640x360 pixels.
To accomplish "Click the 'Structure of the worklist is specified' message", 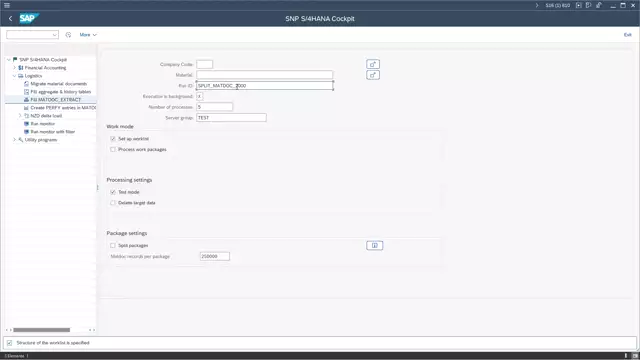I will [53, 343].
